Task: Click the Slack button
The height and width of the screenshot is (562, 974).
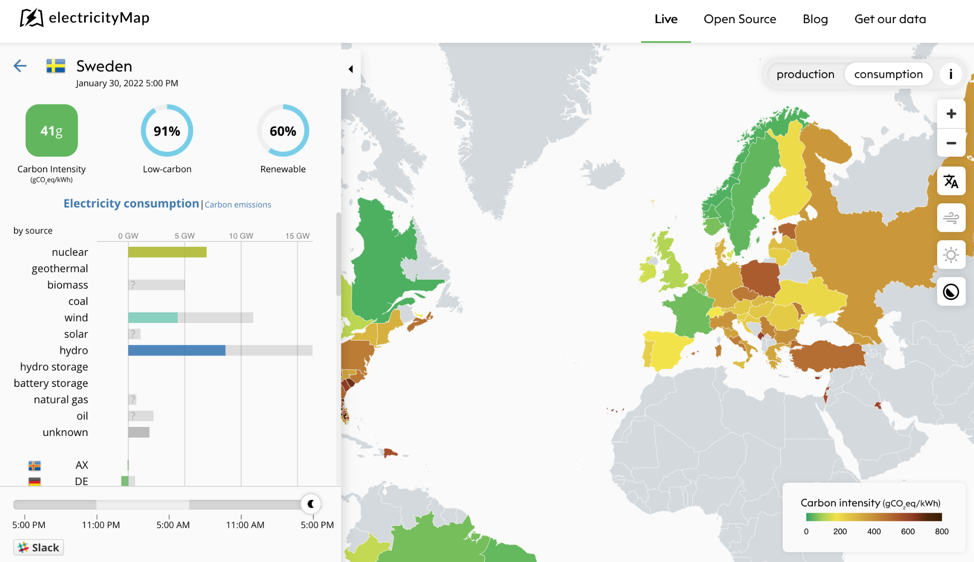Action: click(x=38, y=547)
